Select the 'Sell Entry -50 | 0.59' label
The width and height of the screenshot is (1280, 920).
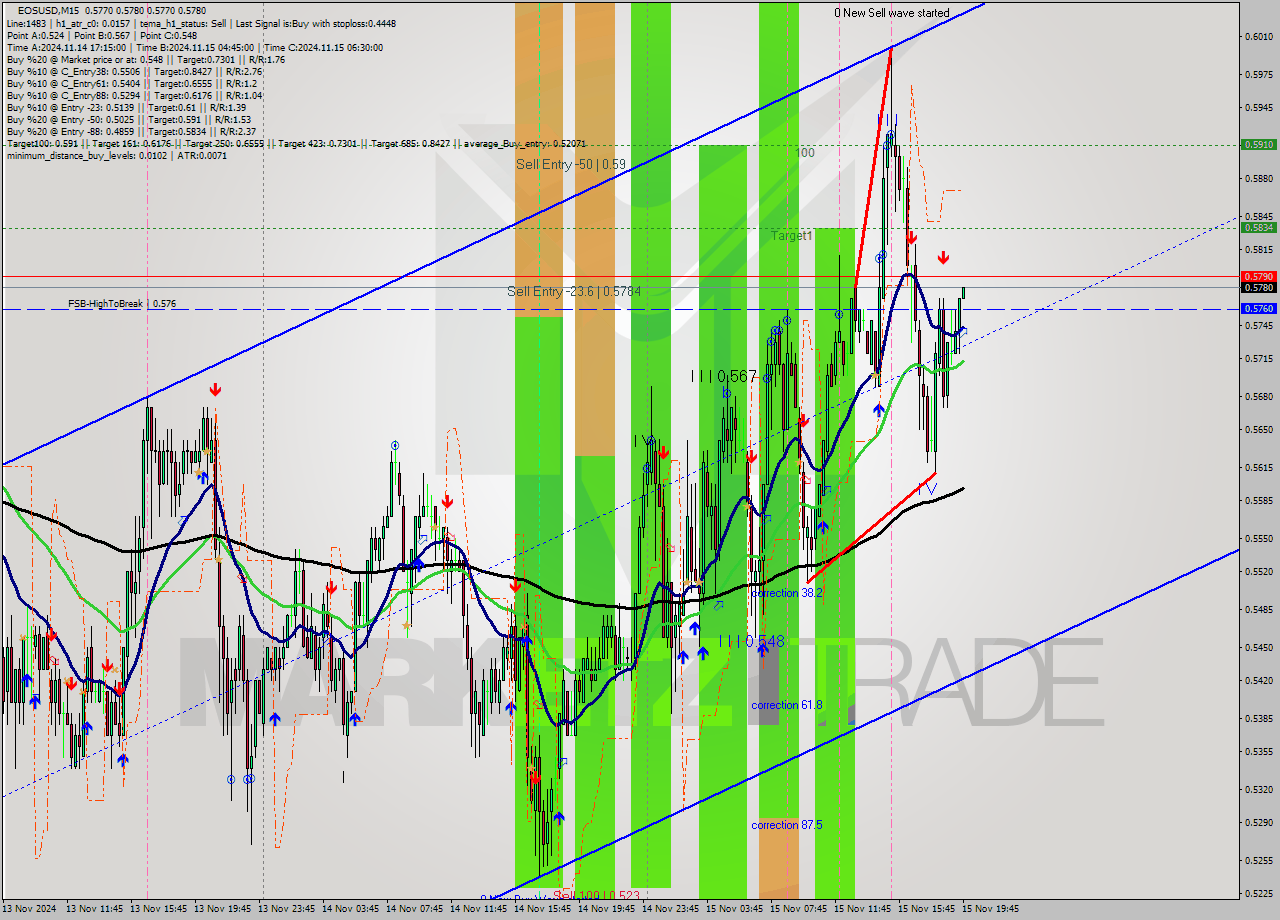pos(571,164)
